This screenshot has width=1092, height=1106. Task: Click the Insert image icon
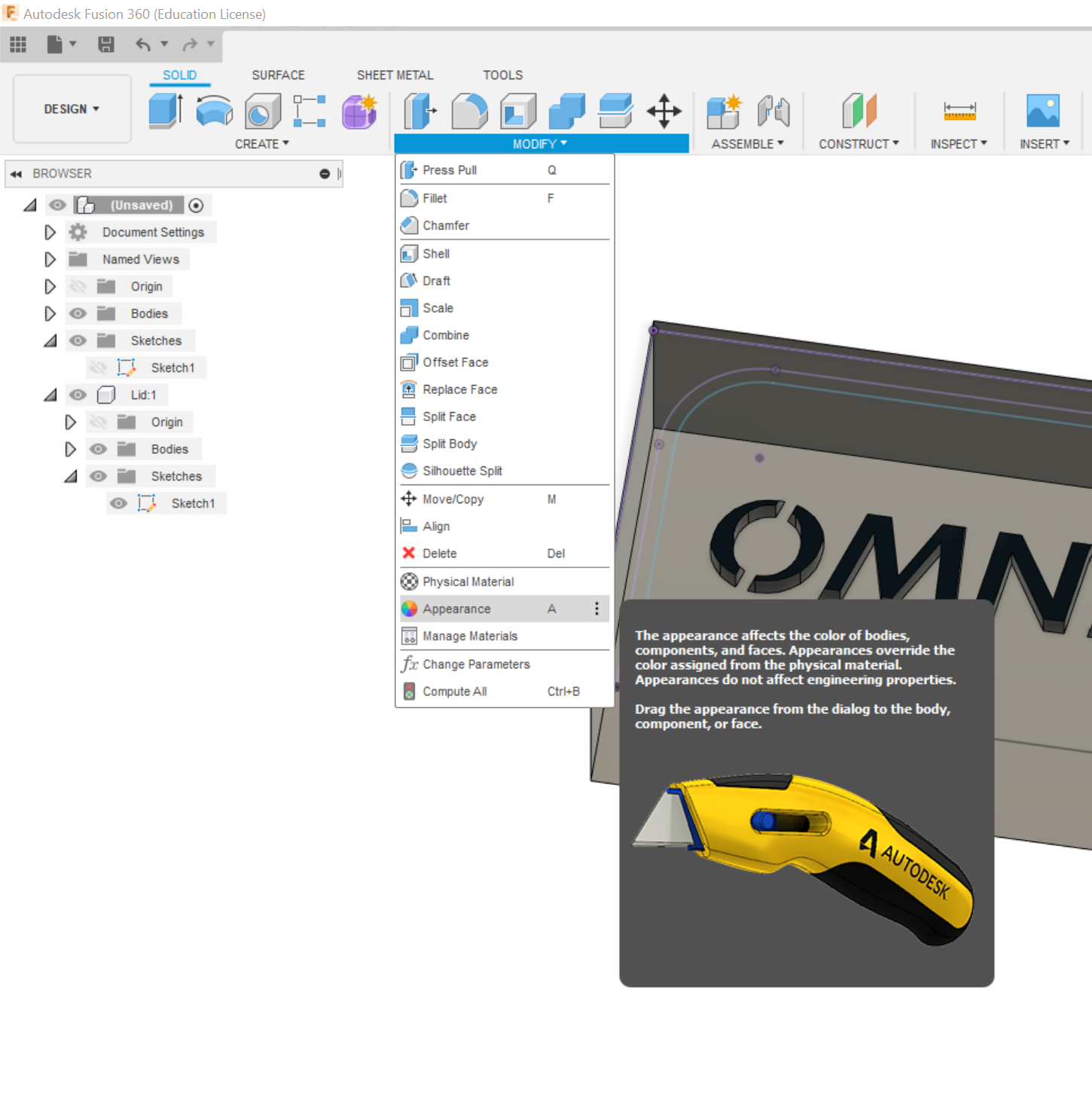pos(1043,112)
